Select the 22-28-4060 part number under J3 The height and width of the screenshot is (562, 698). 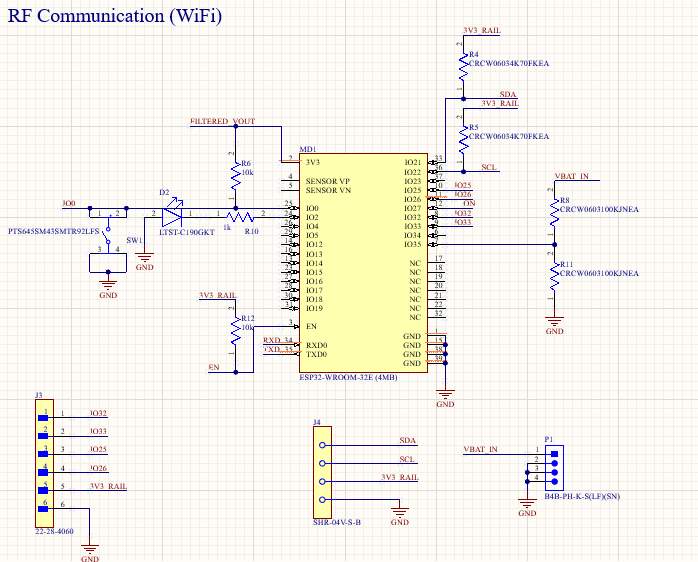tap(54, 531)
